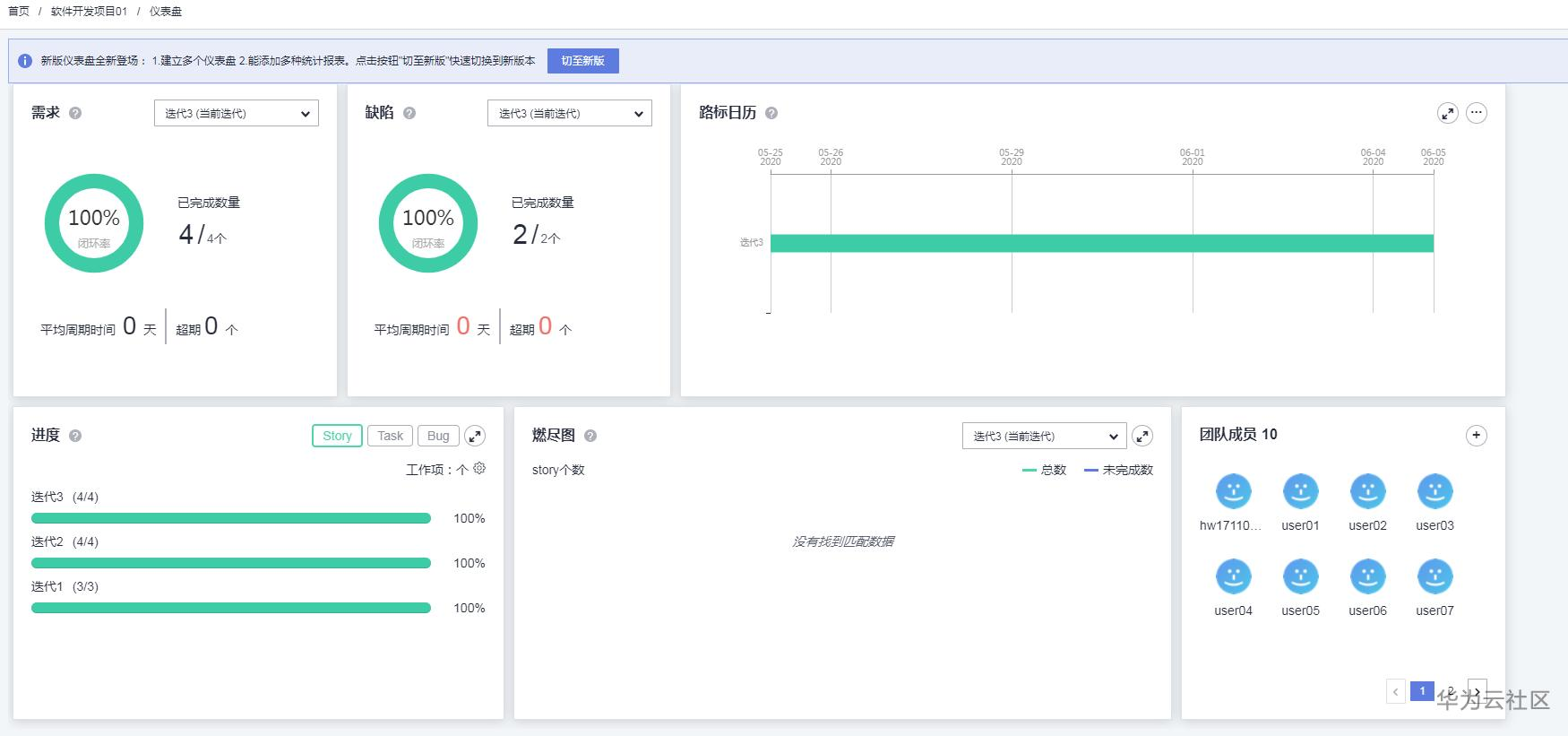The image size is (1568, 736).
Task: Click avatar of member hw17110...
Action: click(1233, 491)
